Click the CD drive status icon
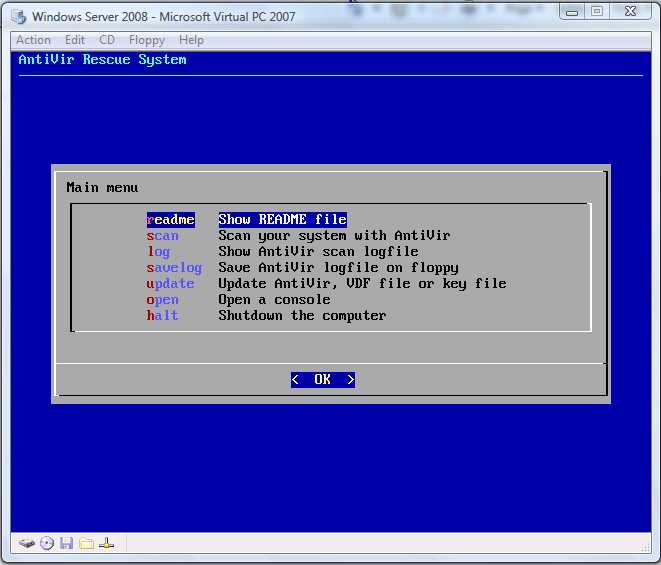Viewport: 661px width, 565px height. pos(47,543)
